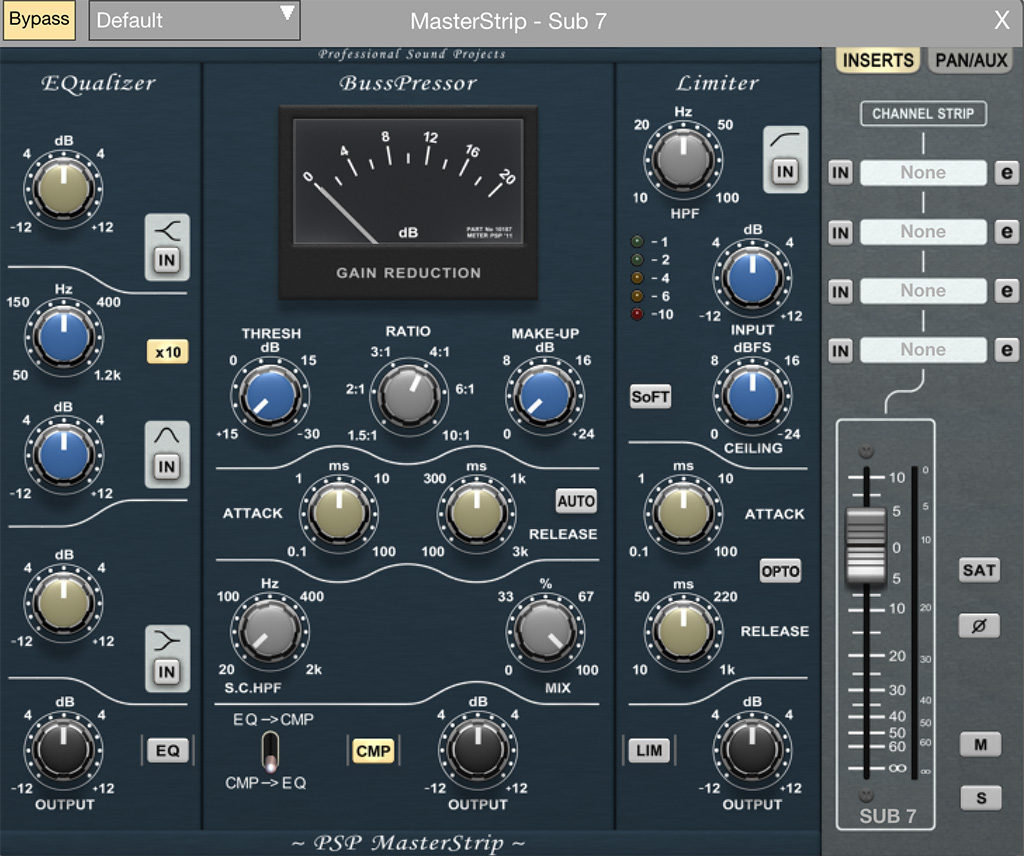Click the Limiter ATTACK knob

(683, 514)
